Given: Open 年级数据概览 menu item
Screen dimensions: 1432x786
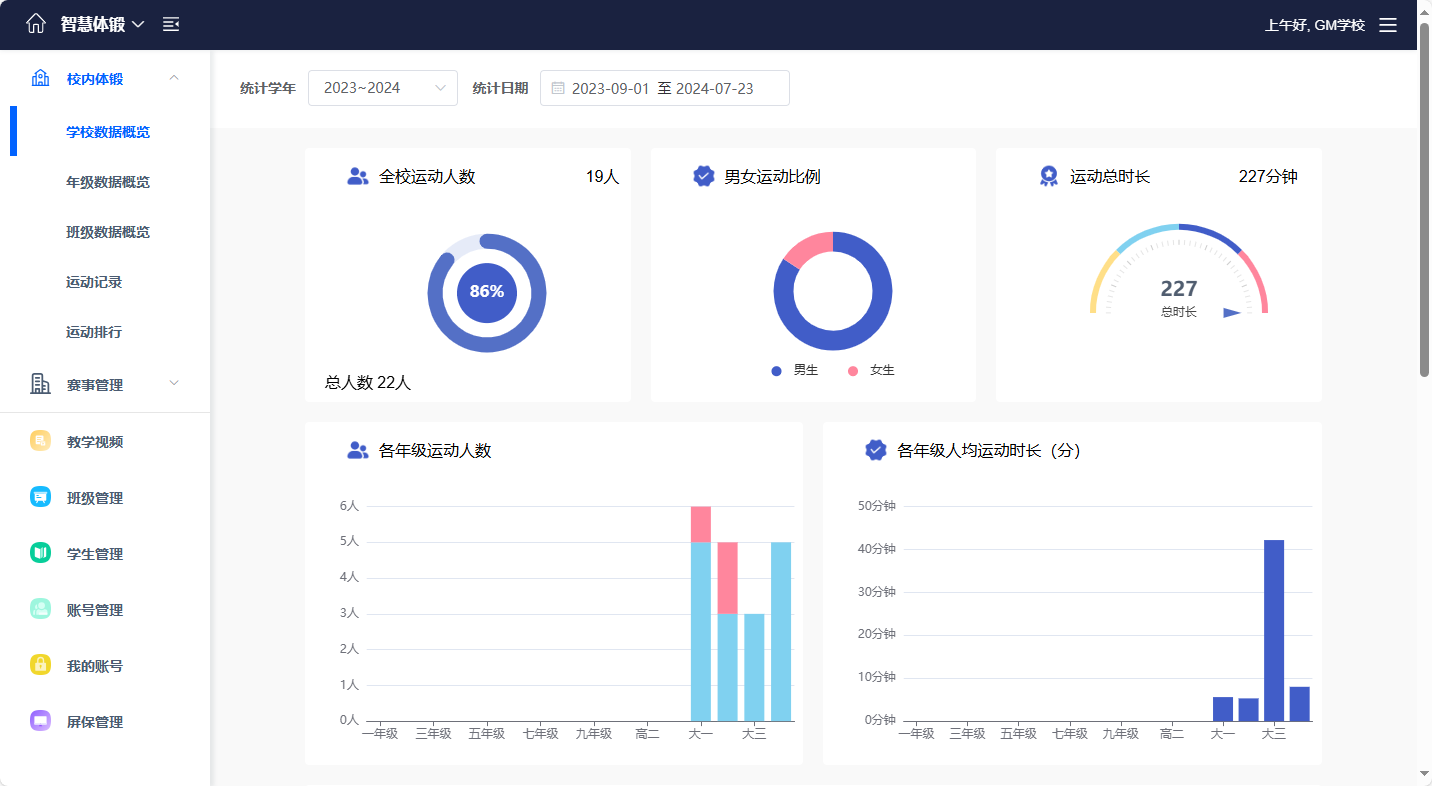Looking at the screenshot, I should pyautogui.click(x=108, y=182).
